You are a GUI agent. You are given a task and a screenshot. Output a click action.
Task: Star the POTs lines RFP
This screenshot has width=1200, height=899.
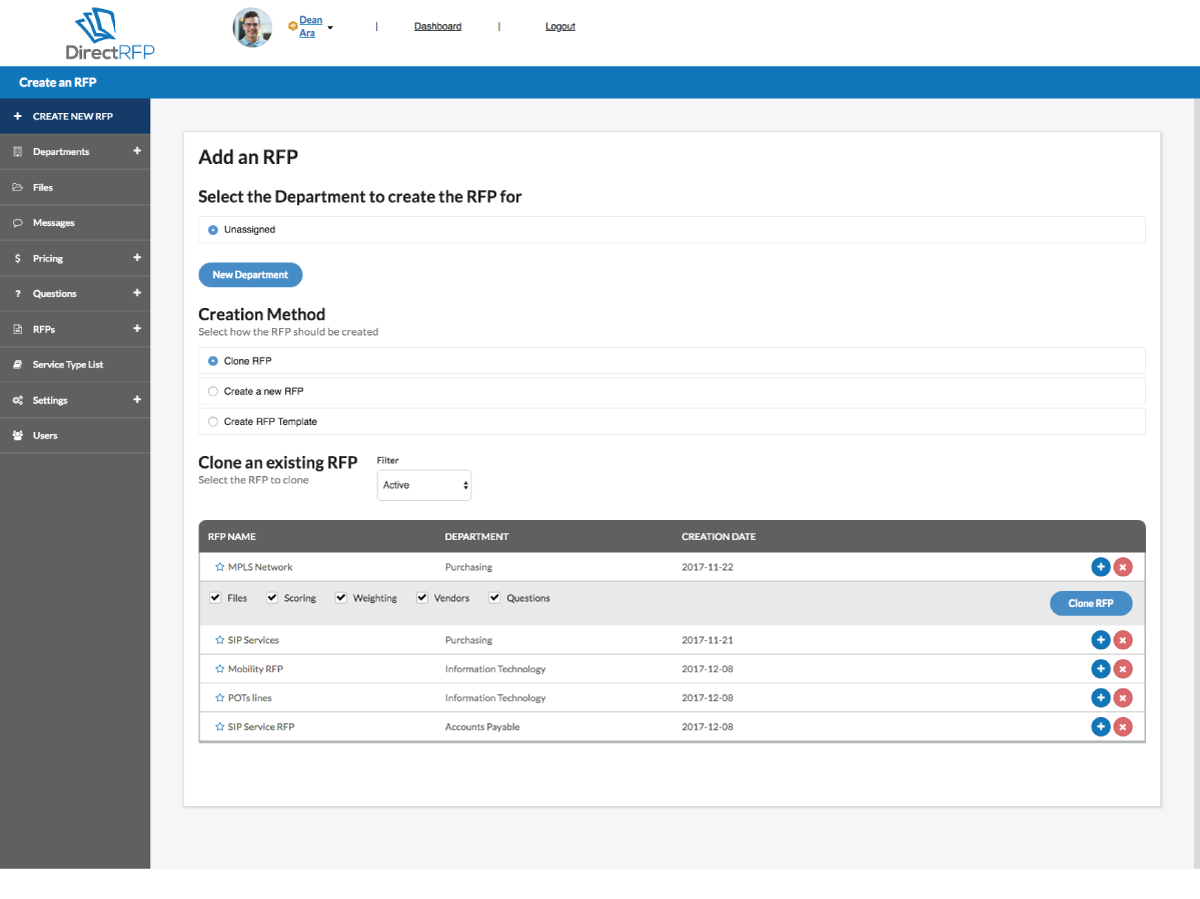pyautogui.click(x=220, y=698)
